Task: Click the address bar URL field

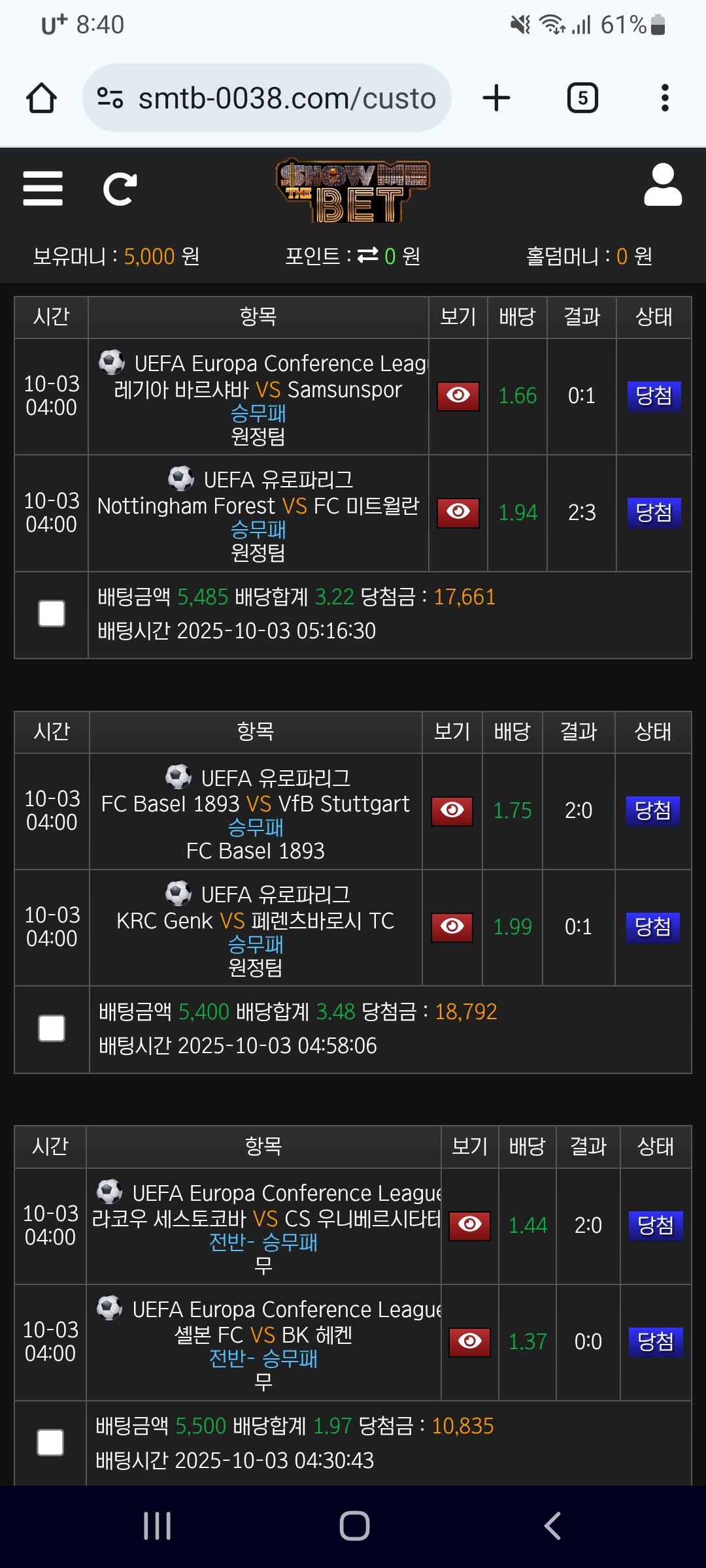Action: click(x=286, y=99)
